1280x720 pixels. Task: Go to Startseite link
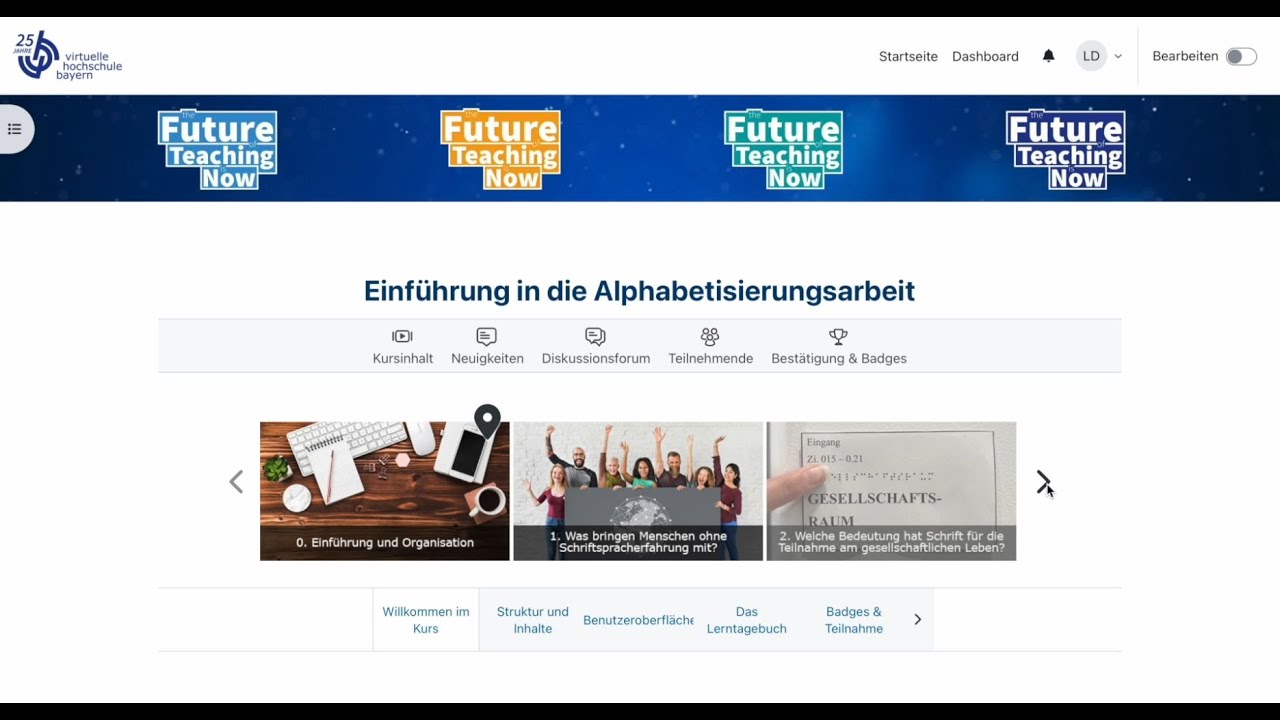tap(908, 56)
